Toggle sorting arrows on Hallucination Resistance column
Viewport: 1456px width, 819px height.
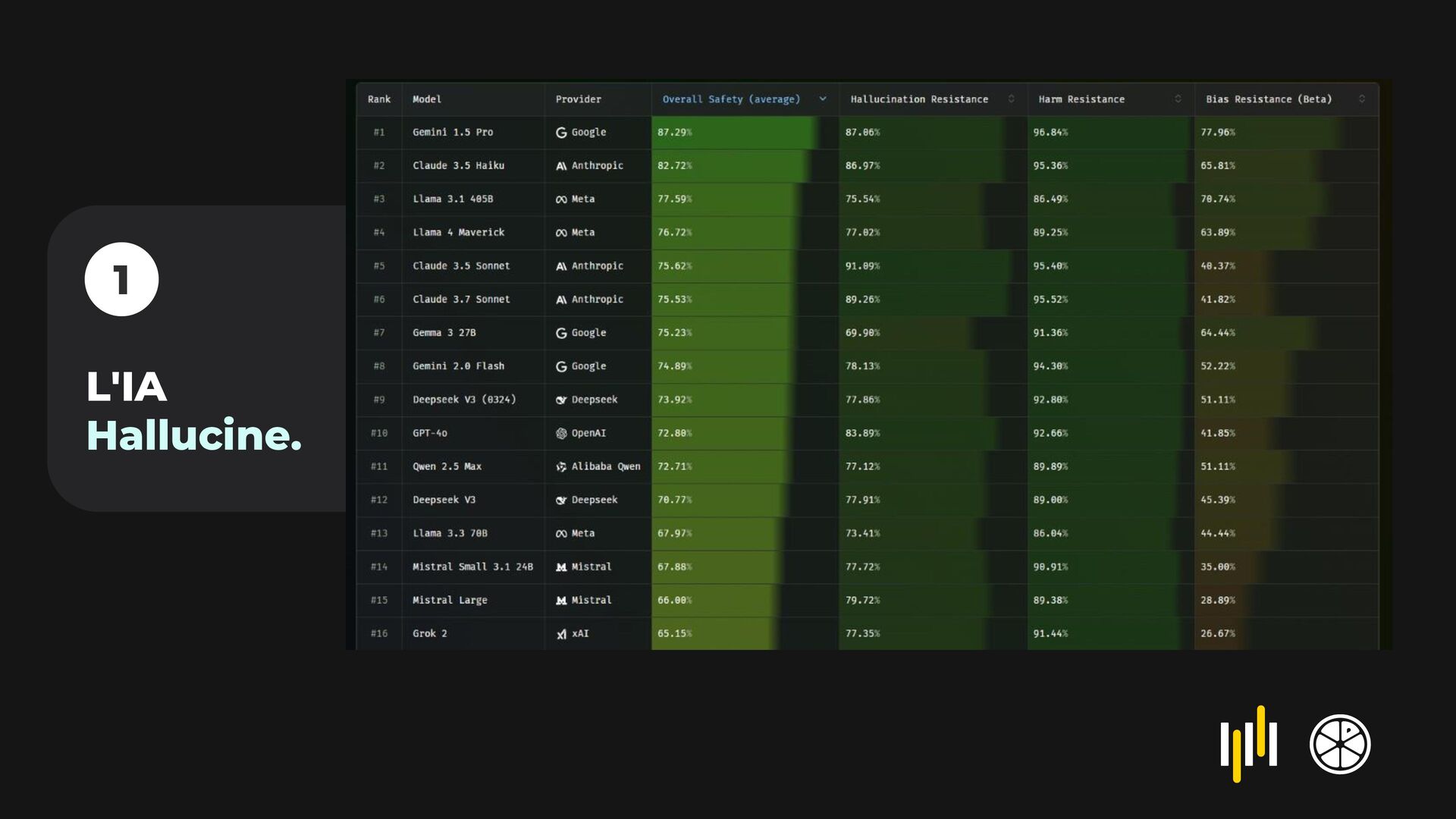(x=1011, y=99)
